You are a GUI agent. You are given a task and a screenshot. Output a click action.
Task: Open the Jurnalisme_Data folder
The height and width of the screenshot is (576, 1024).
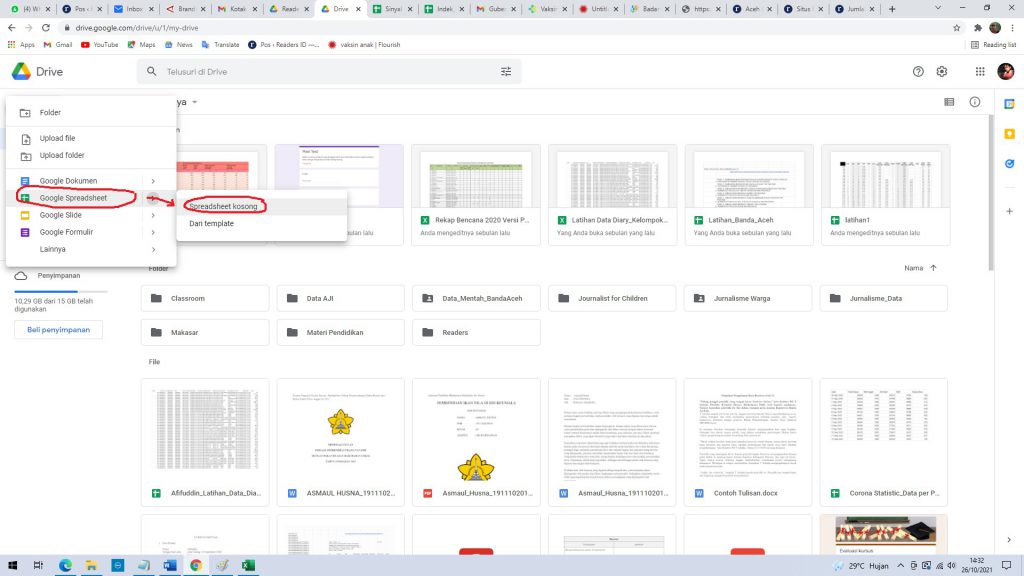(x=884, y=298)
